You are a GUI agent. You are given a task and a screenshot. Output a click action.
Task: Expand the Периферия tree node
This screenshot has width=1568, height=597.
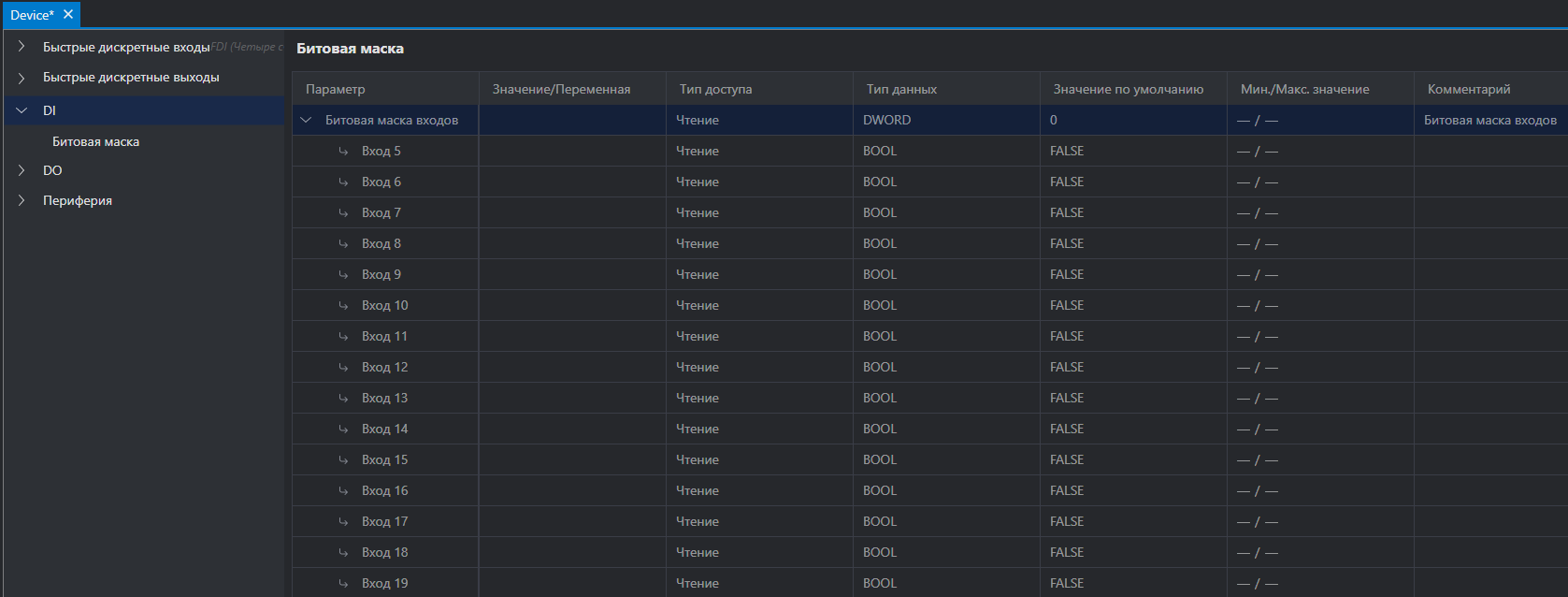point(22,200)
